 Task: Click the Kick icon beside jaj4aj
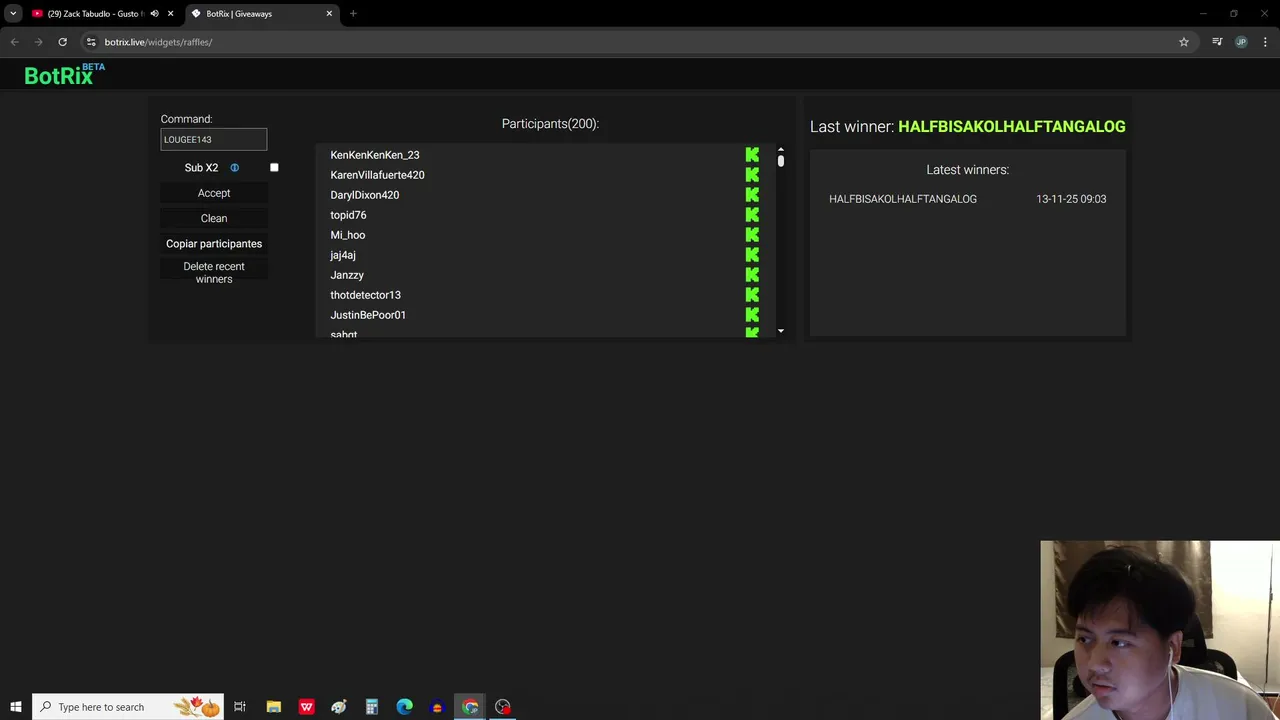click(752, 255)
